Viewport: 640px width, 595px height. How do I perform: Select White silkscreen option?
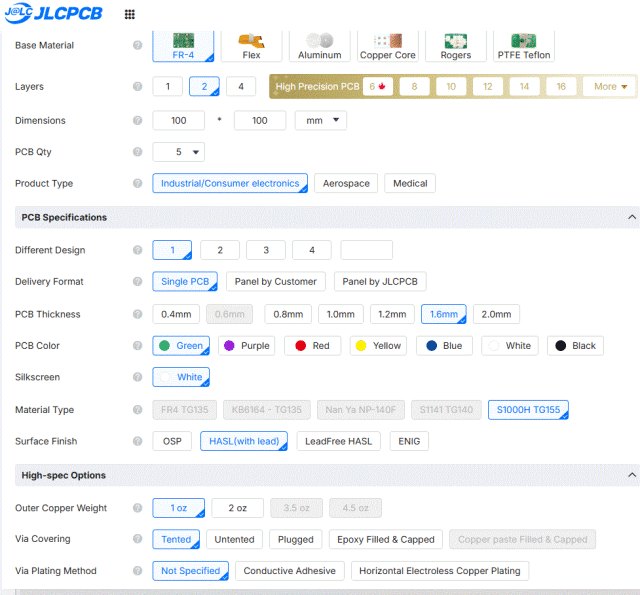coord(181,377)
